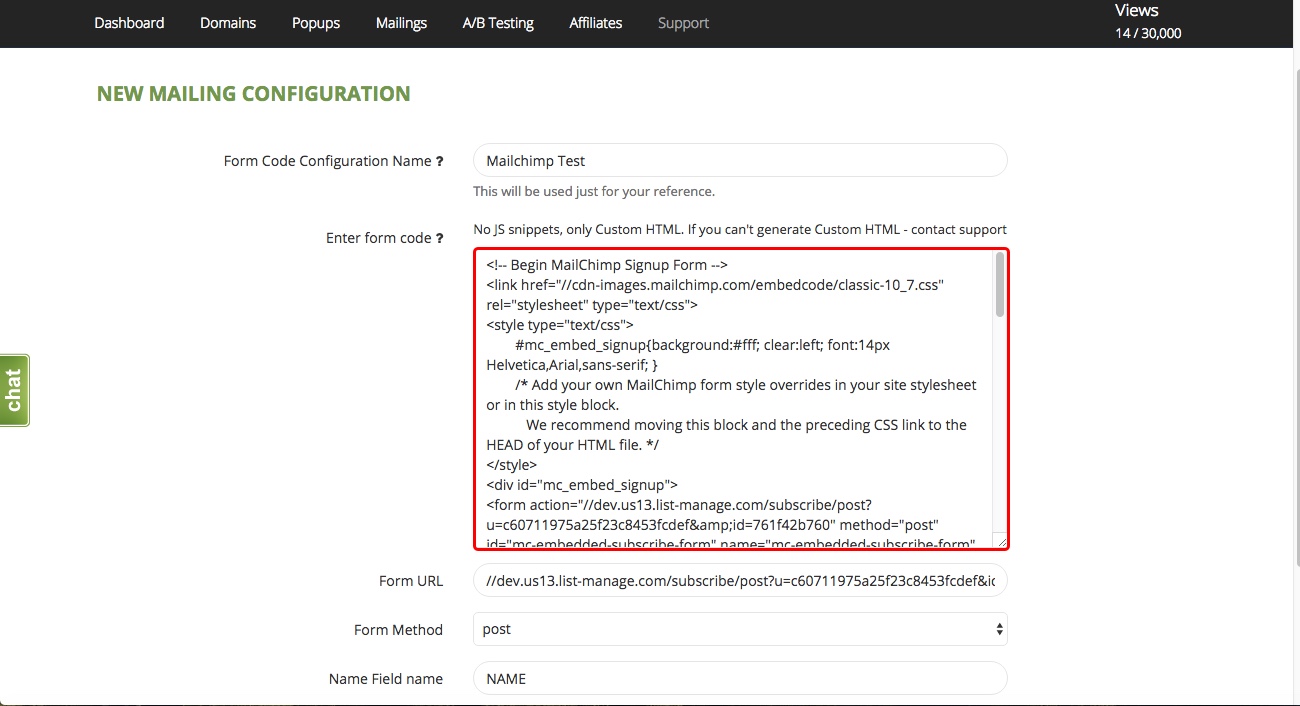Show help for Form Code Configuration Name

coord(439,161)
